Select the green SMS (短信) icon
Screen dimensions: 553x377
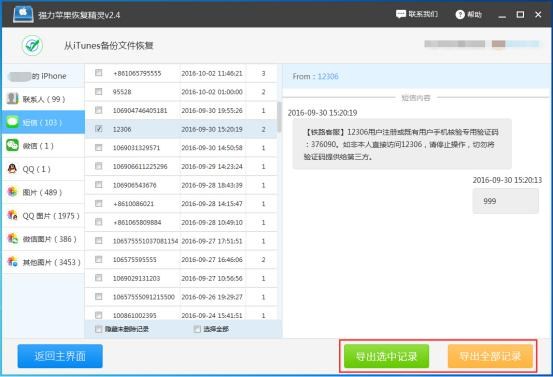pyautogui.click(x=12, y=122)
